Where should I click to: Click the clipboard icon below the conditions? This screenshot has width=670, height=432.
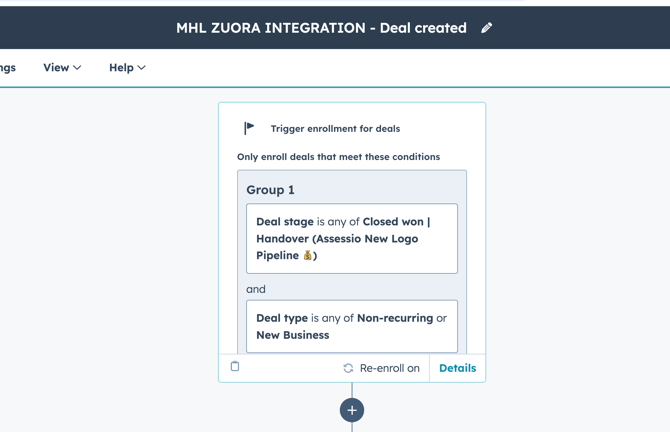(x=235, y=367)
